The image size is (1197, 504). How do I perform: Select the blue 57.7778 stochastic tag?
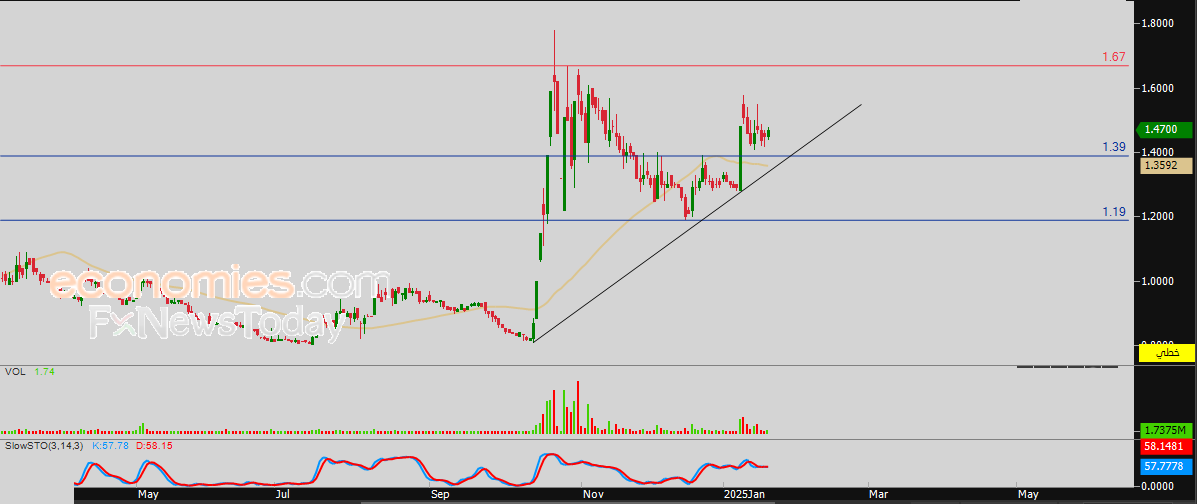pos(1165,466)
